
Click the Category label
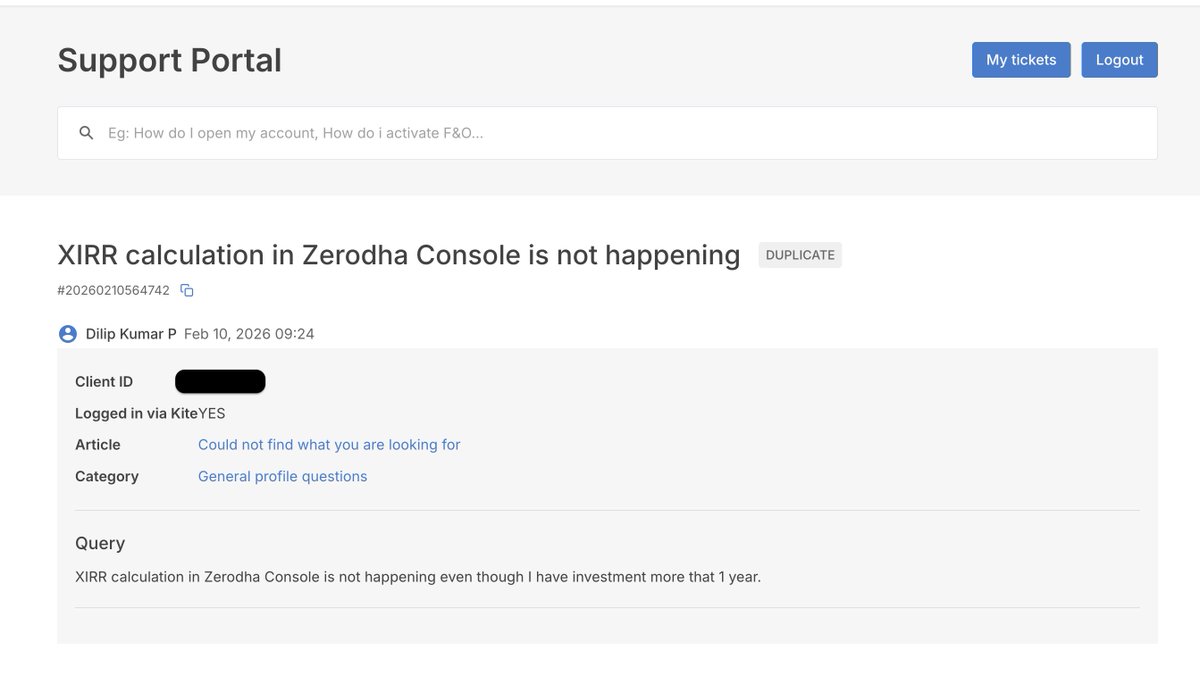(107, 477)
